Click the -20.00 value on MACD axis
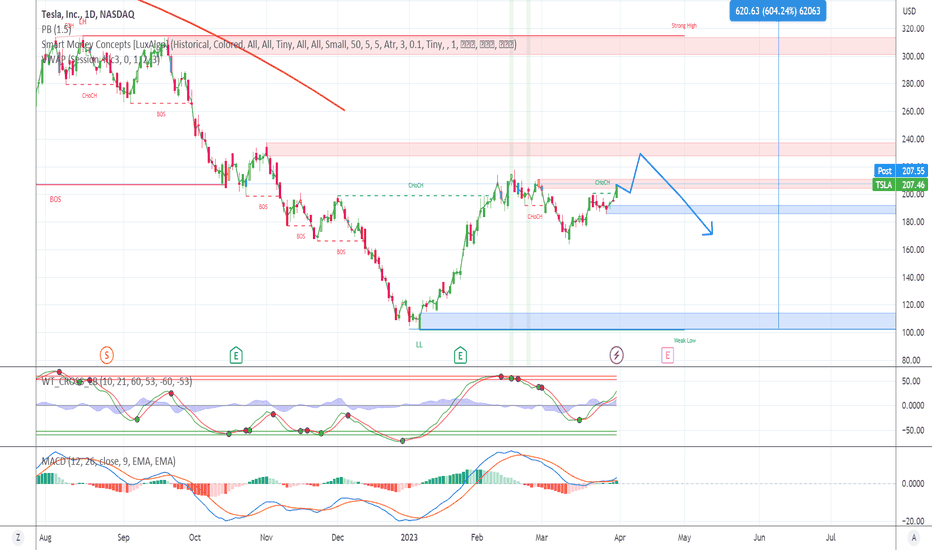Viewport: 932px width, 550px height. coord(913,521)
